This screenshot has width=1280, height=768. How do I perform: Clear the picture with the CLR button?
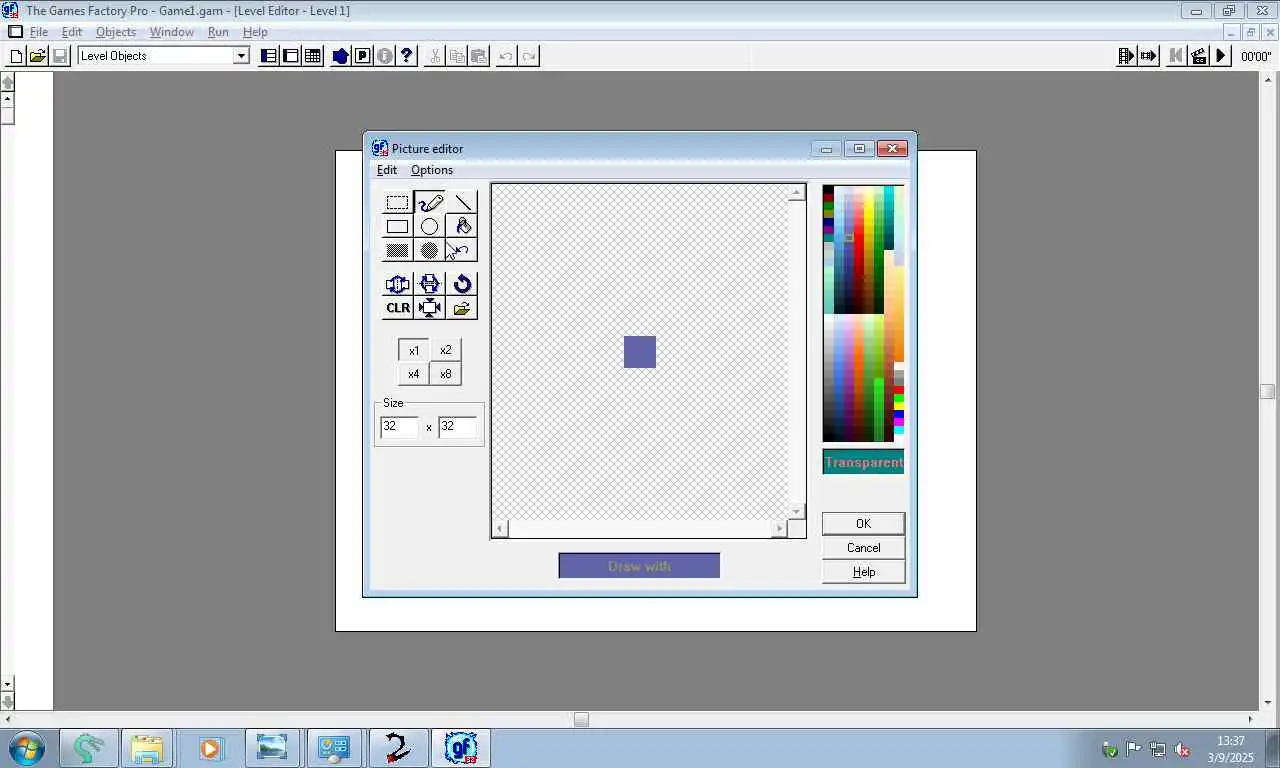point(397,308)
